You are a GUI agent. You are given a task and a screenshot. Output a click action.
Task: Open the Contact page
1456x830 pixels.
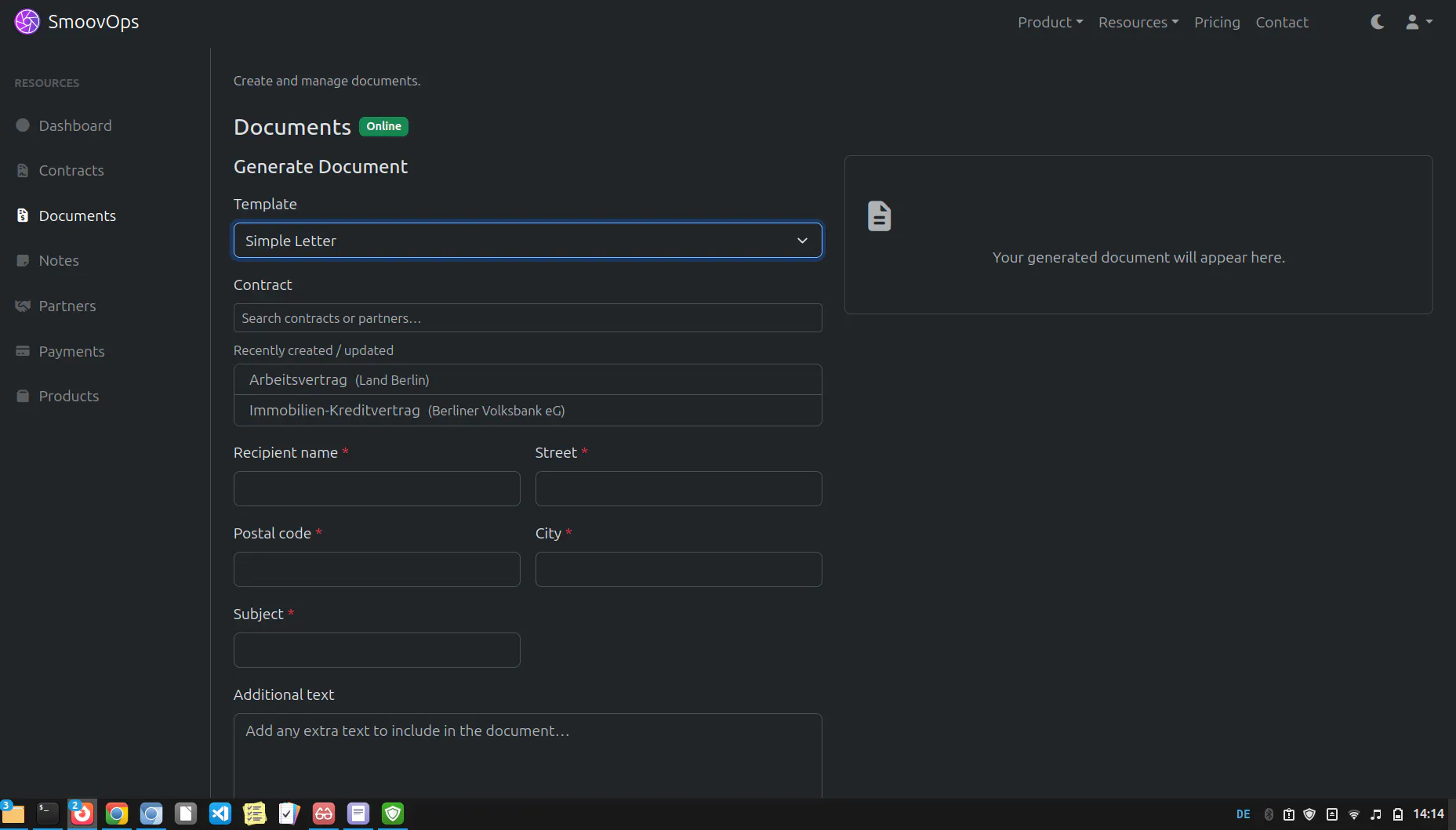coord(1282,22)
